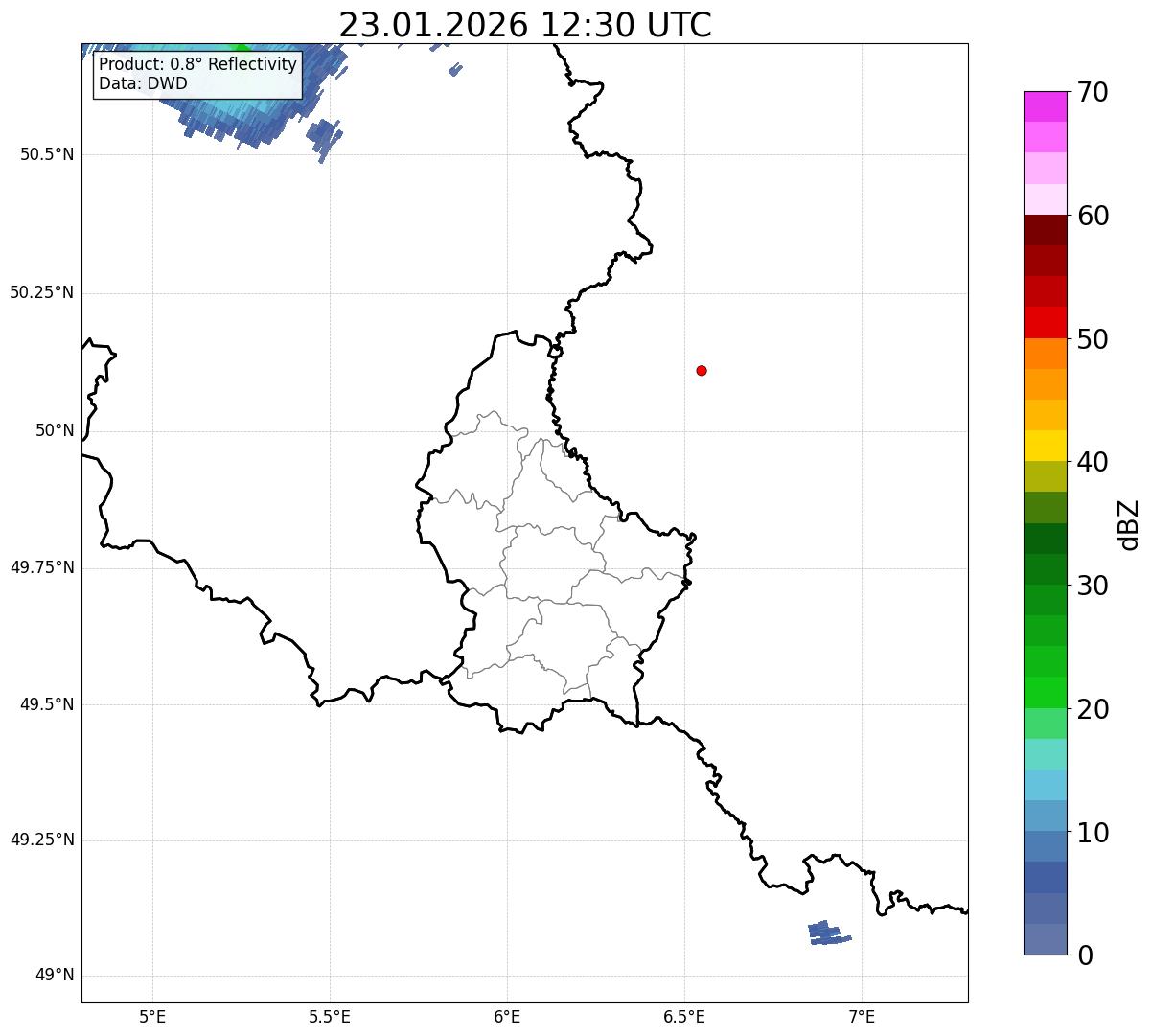This screenshot has width=1152, height=1036.
Task: Pick the orange colorbar segment just below 50
Action: coord(1044,354)
